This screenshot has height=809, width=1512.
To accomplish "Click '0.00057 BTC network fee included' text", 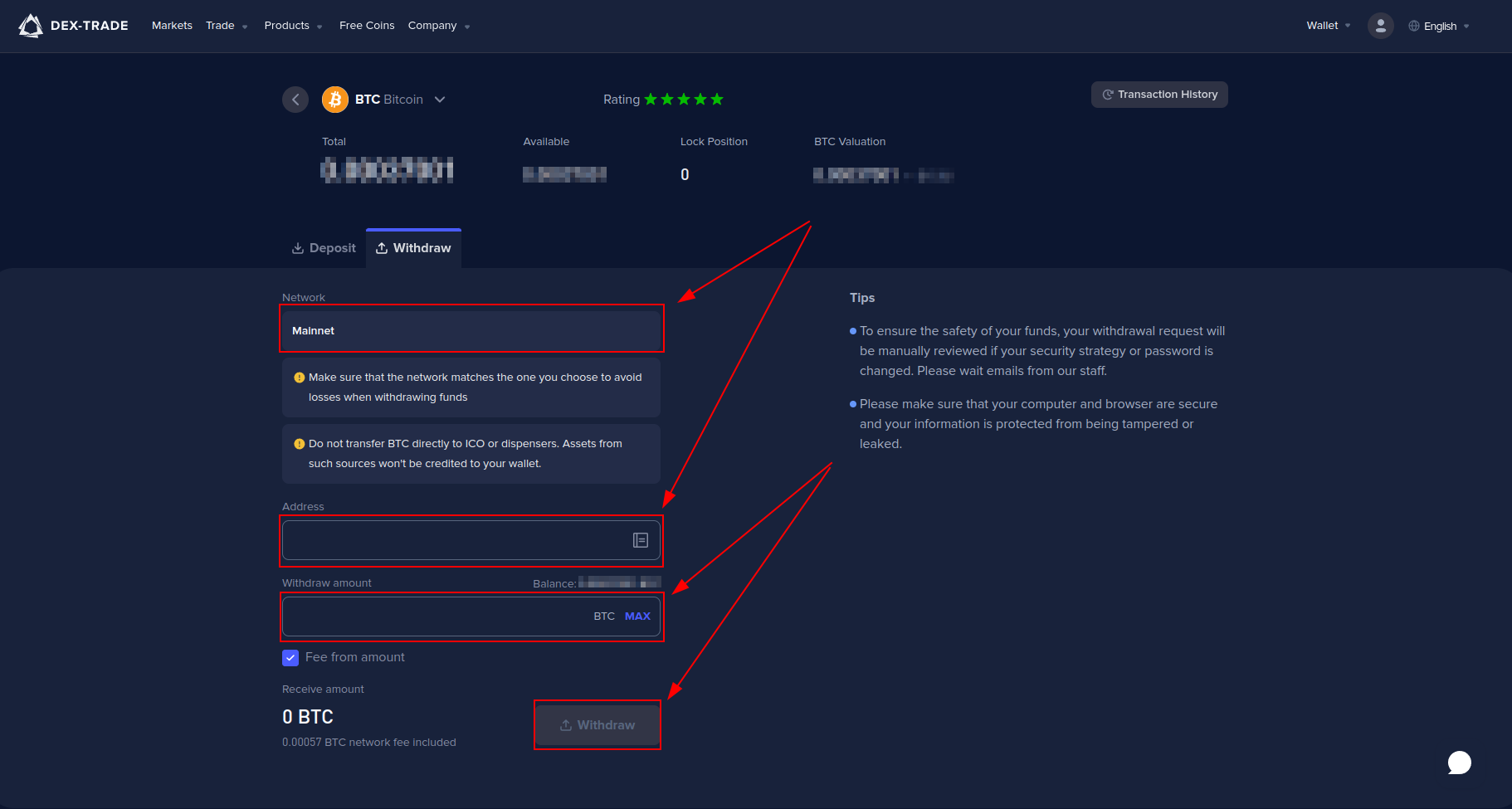I will (x=369, y=743).
